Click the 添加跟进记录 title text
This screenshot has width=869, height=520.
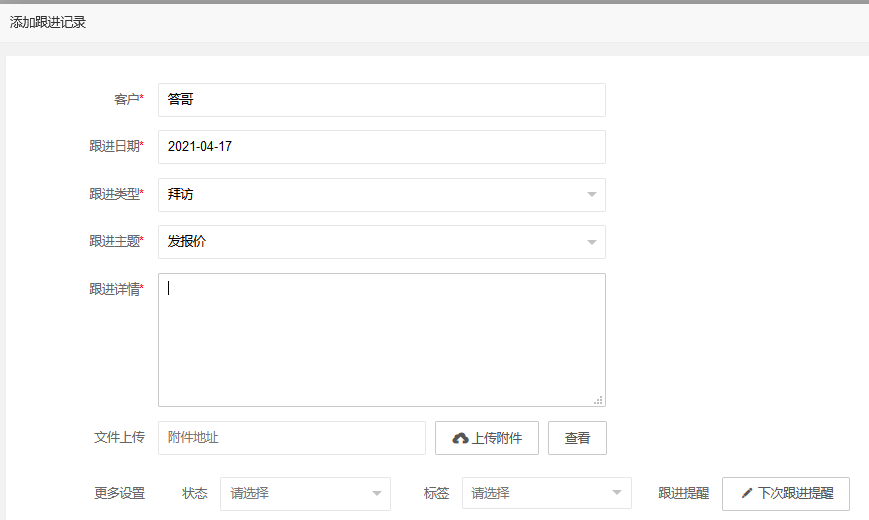48,22
